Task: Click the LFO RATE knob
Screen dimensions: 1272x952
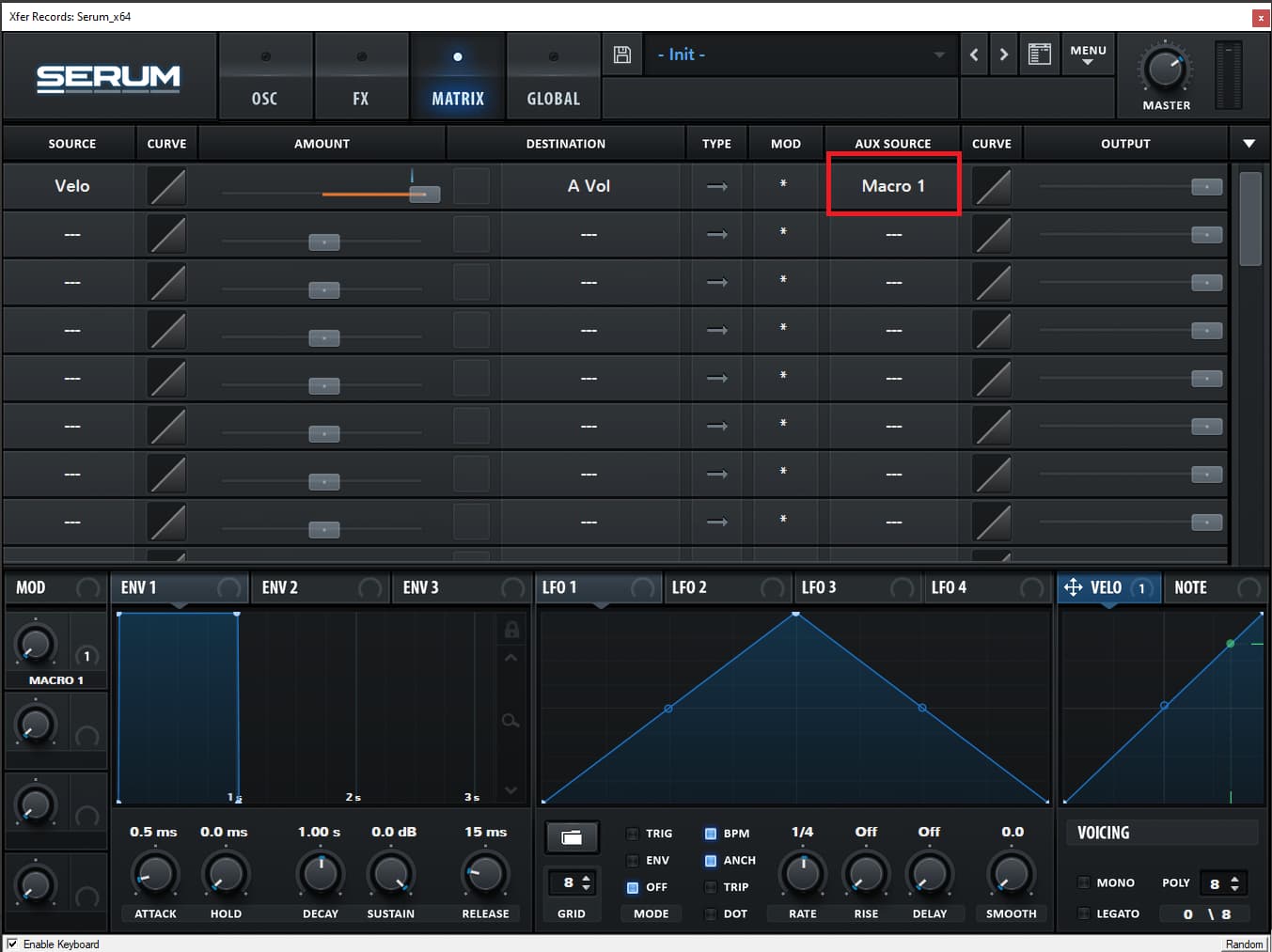Action: 803,874
